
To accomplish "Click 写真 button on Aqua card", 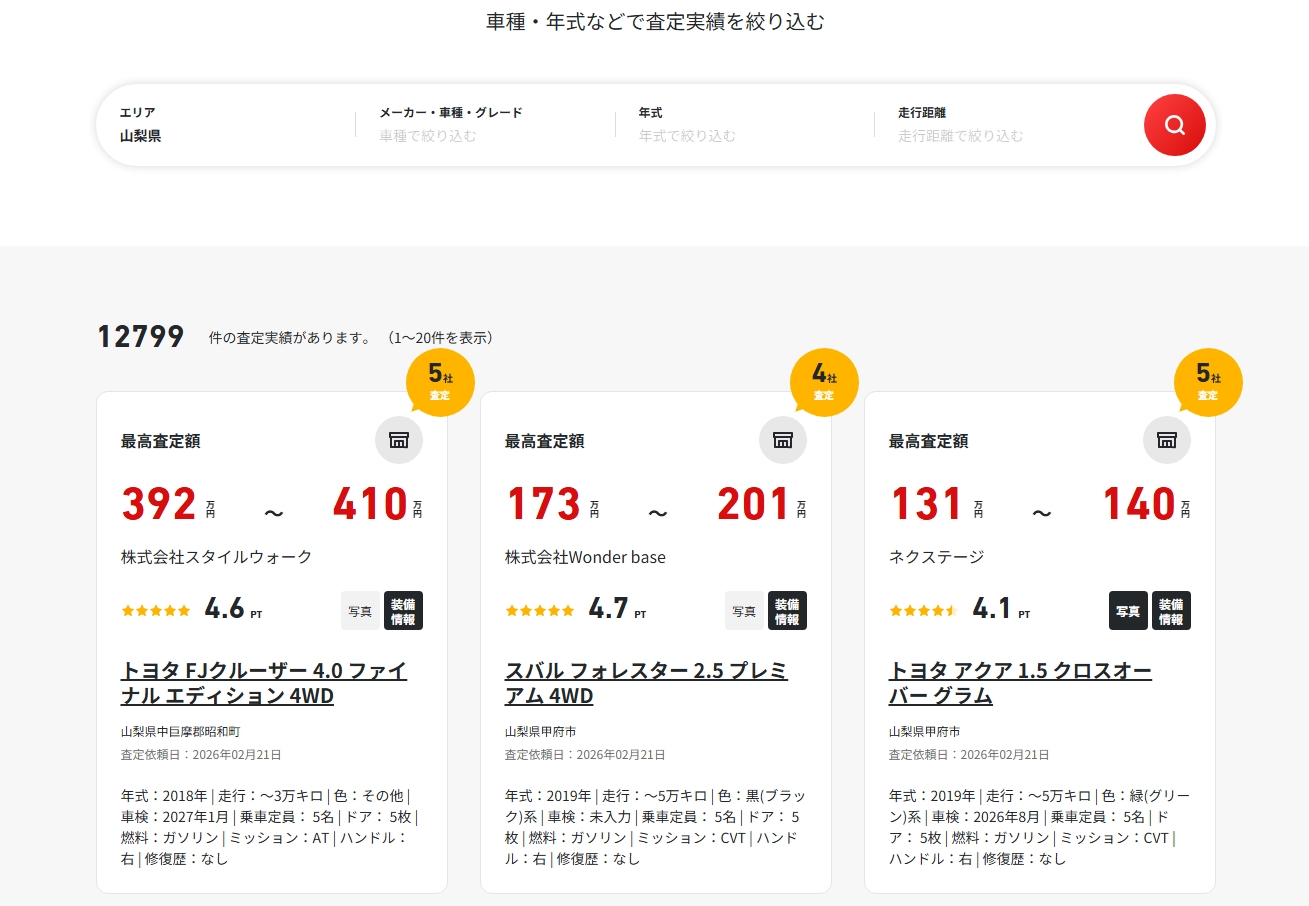I will tap(1128, 611).
